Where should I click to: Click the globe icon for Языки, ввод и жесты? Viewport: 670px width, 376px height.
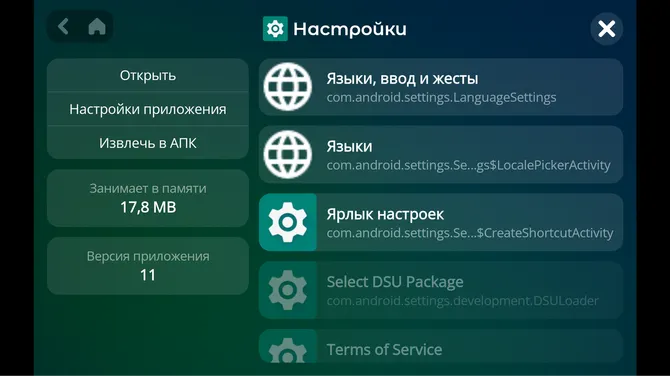(288, 87)
